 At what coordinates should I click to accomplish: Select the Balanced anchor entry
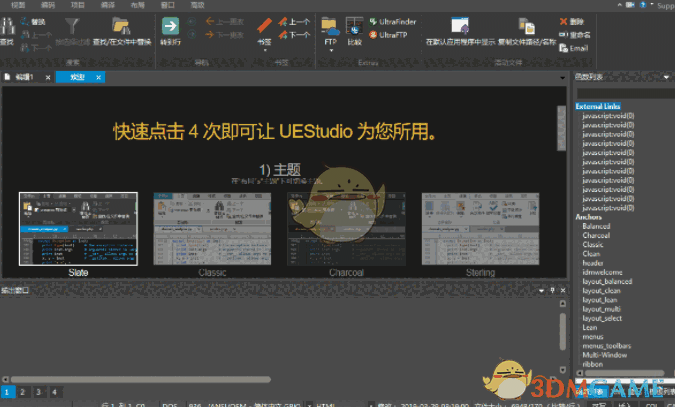point(596,226)
